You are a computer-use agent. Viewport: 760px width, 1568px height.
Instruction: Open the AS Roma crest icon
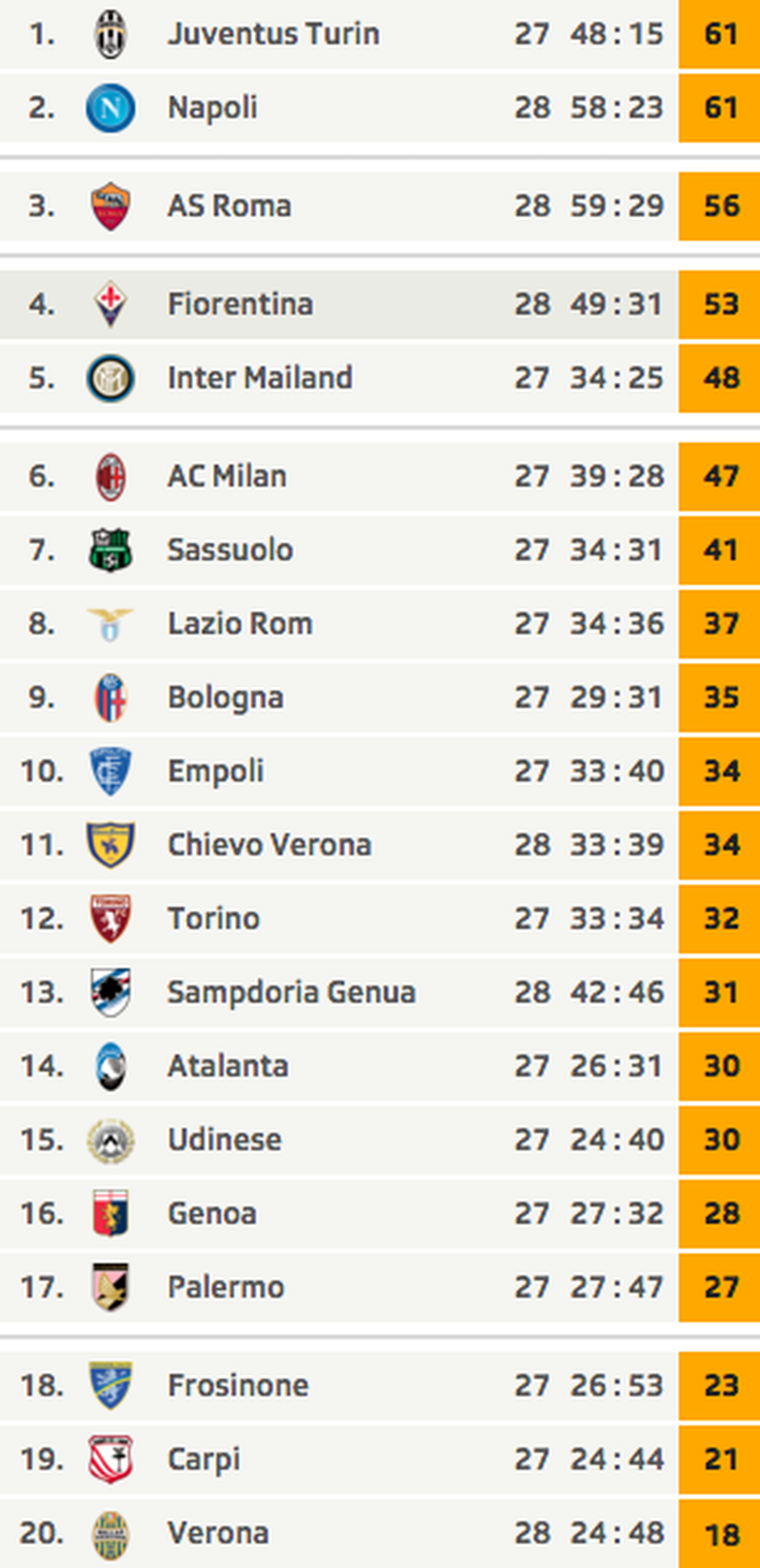pos(110,206)
